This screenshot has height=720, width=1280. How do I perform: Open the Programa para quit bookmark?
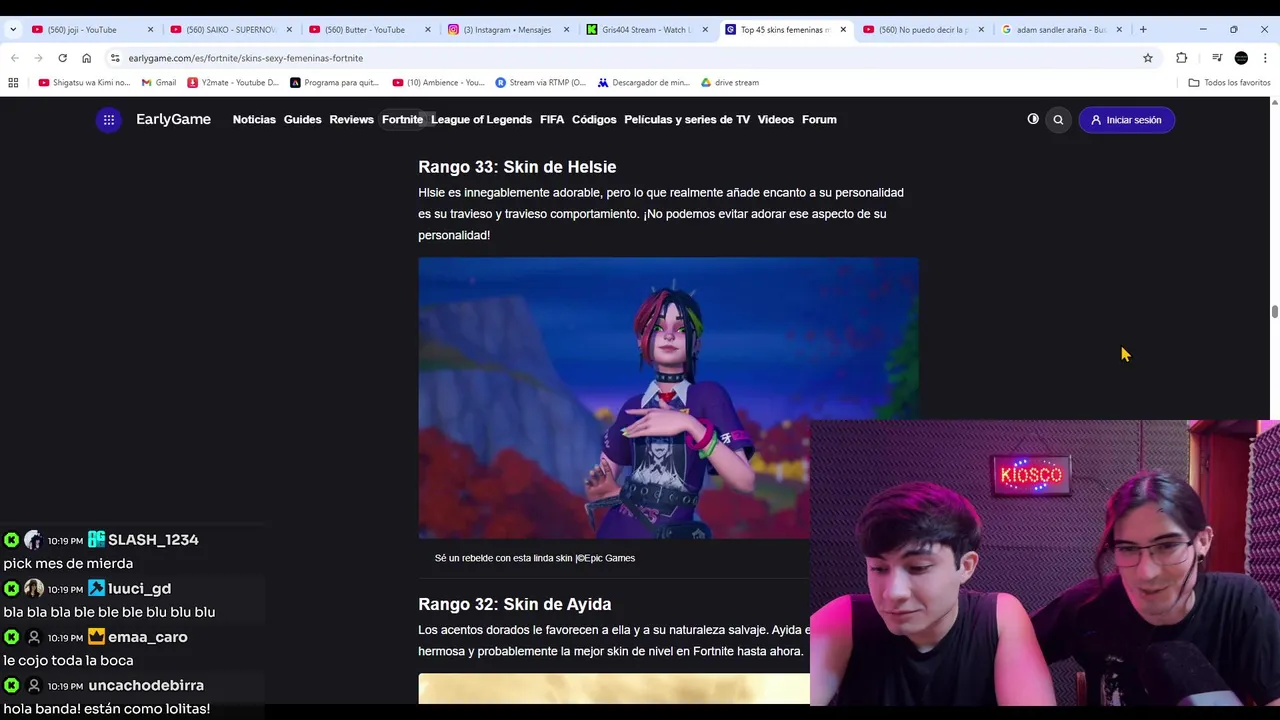tap(335, 83)
